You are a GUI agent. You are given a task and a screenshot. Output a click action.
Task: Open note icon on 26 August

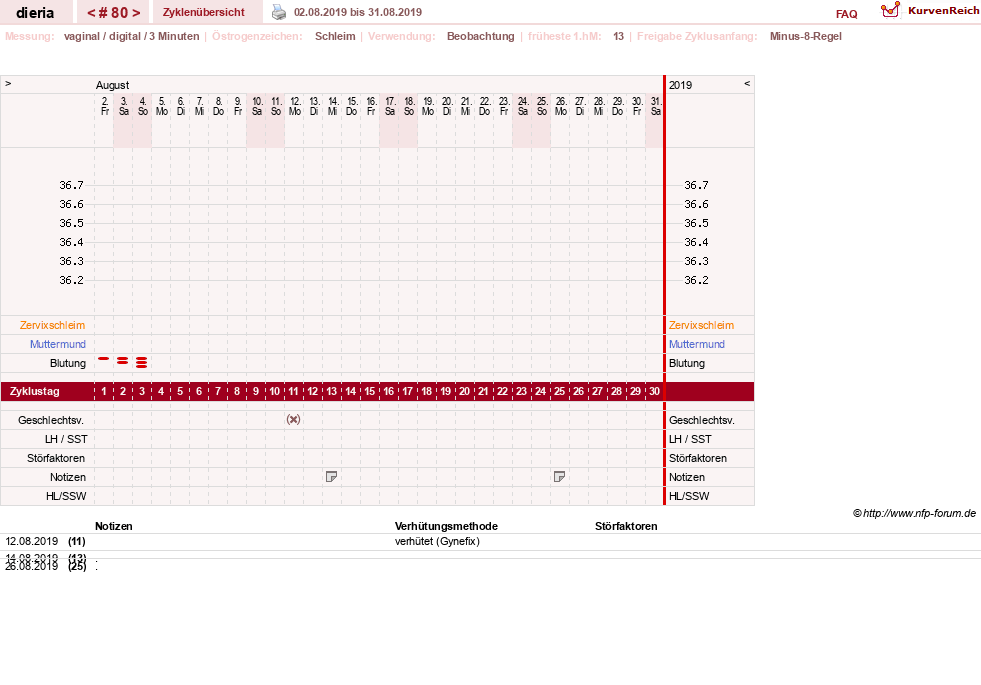click(559, 477)
